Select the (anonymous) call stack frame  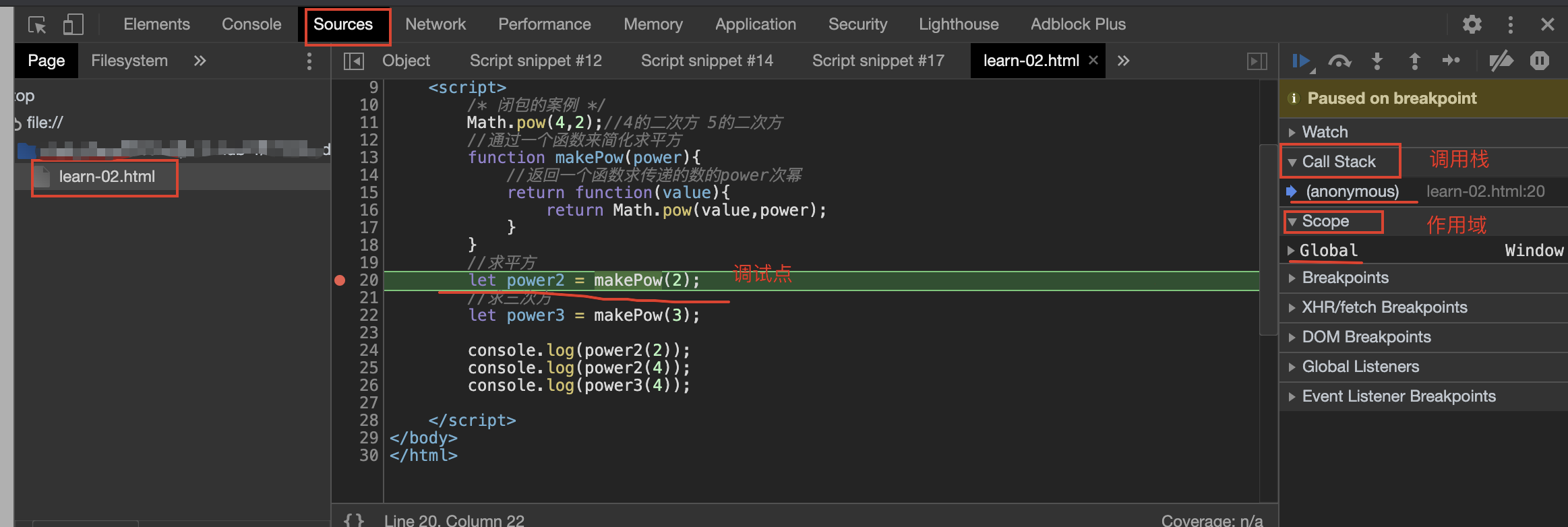(x=1352, y=191)
